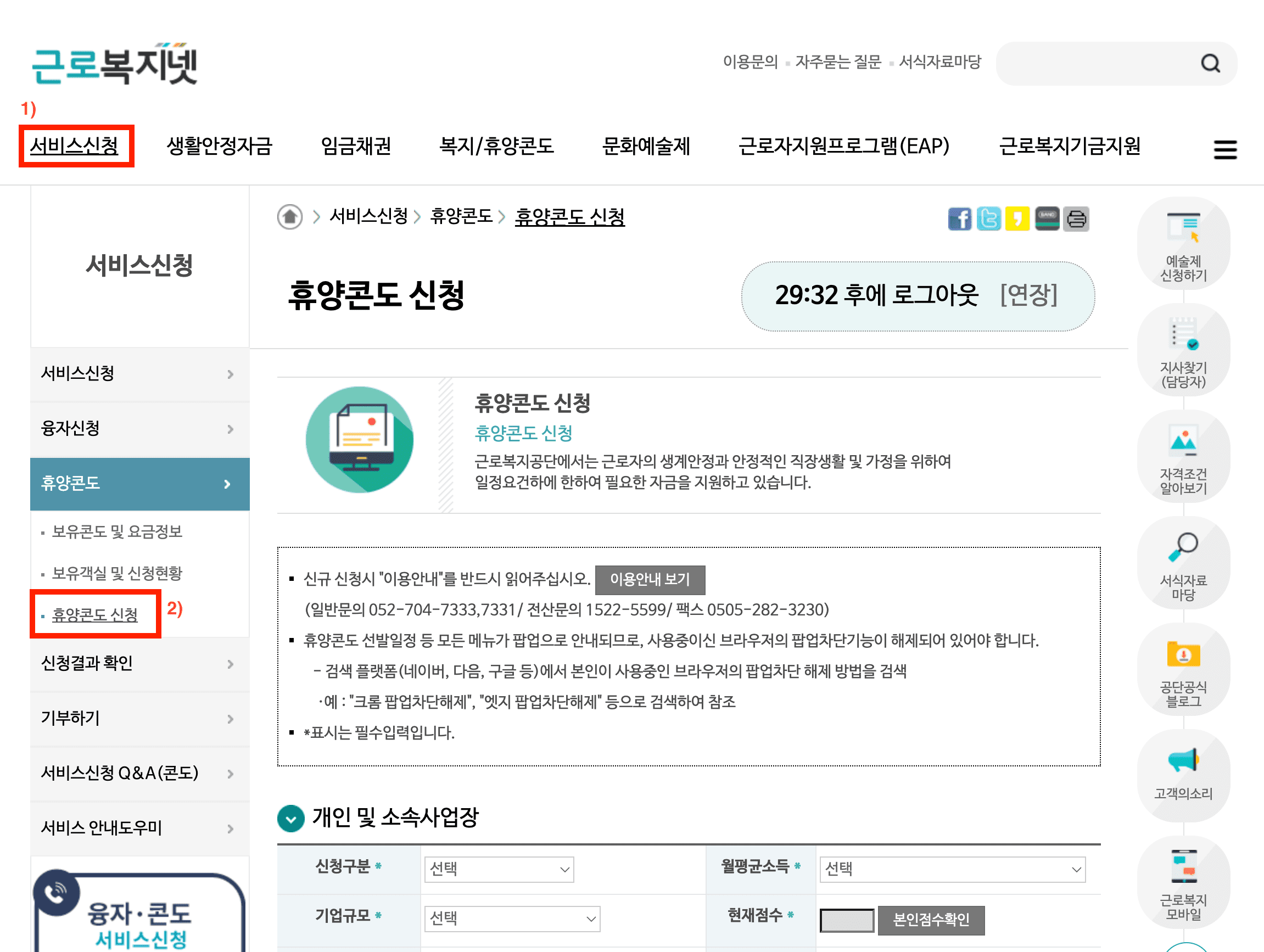Share page on Facebook icon
1264x952 pixels.
[959, 219]
